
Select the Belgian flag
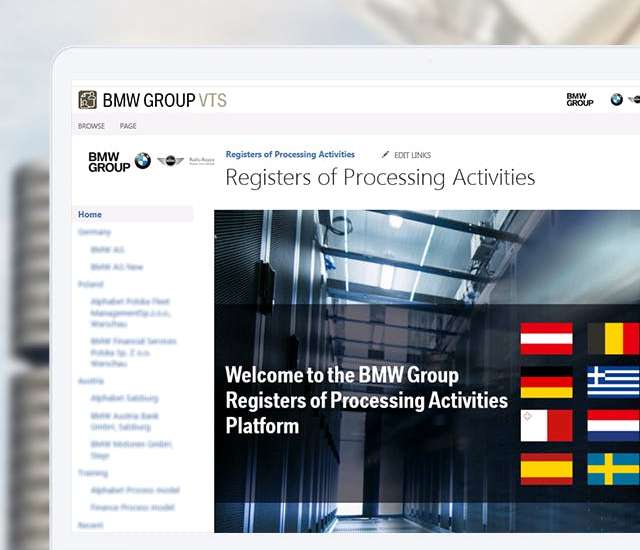(612, 338)
